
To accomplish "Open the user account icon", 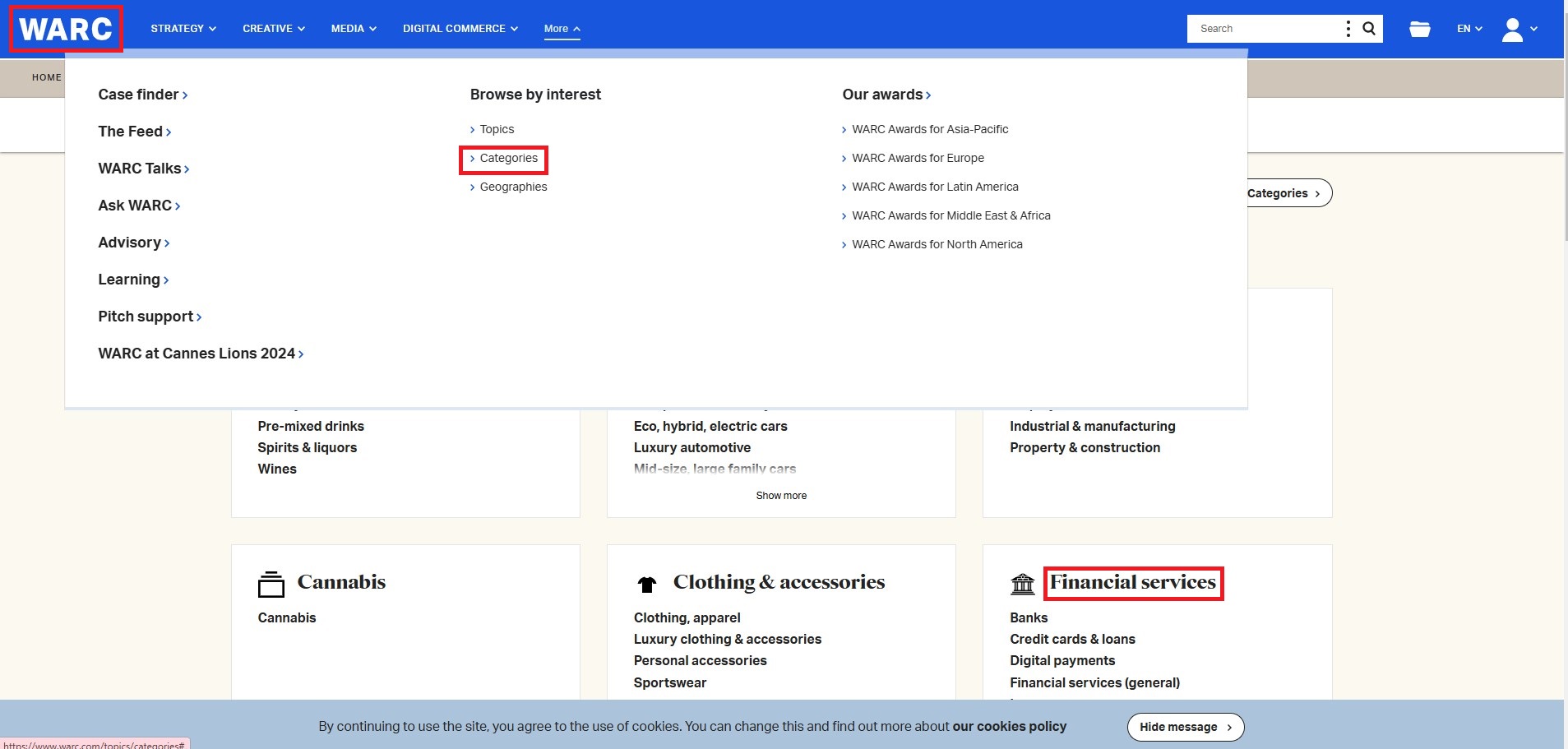I will pos(1513,30).
